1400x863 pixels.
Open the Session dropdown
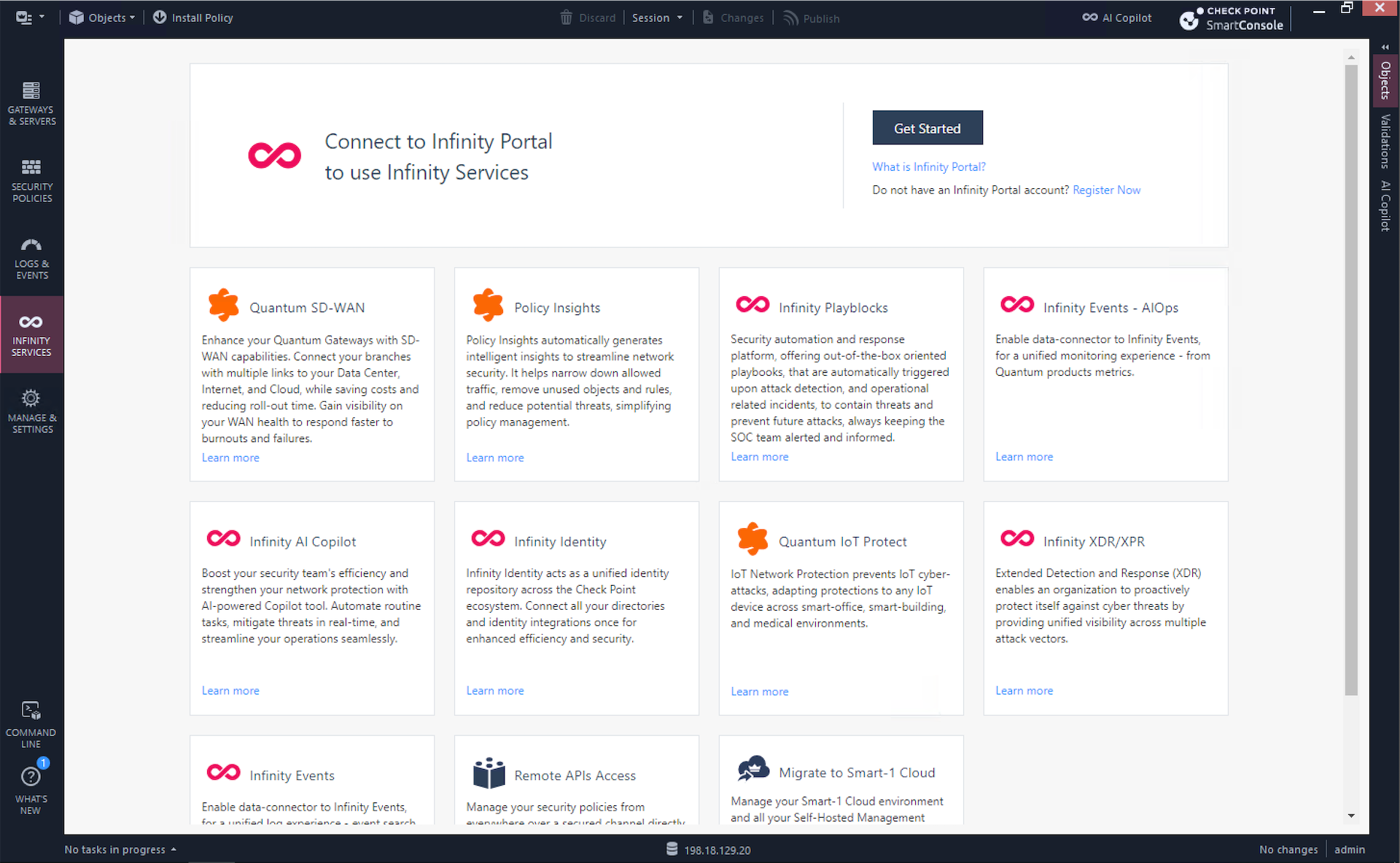point(657,18)
